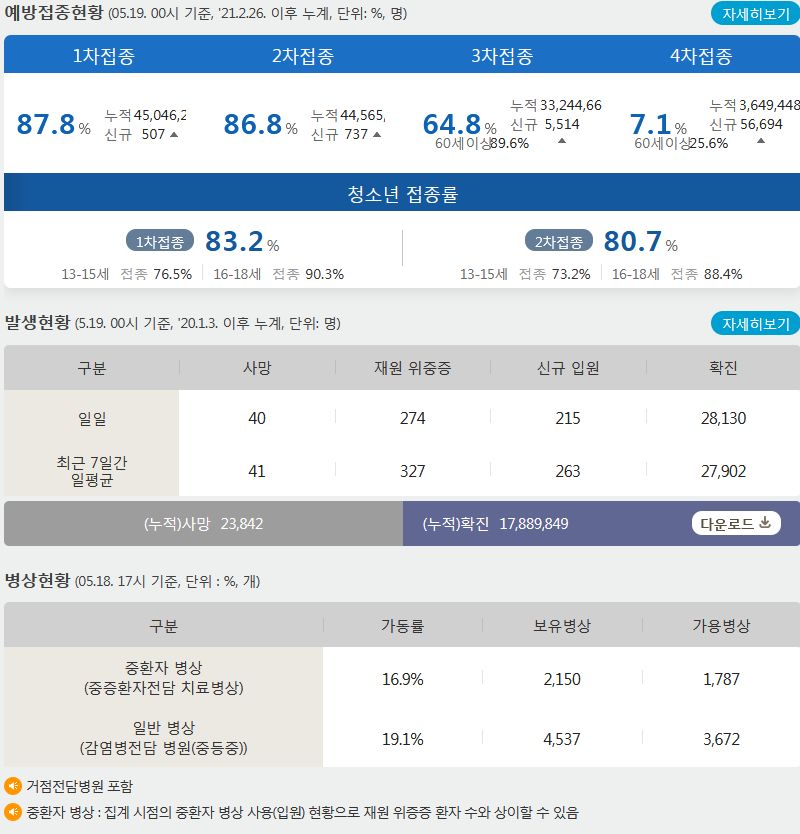This screenshot has width=800, height=834.
Task: Click the up-arrow icon below 신규 56,694
Action: point(761,141)
